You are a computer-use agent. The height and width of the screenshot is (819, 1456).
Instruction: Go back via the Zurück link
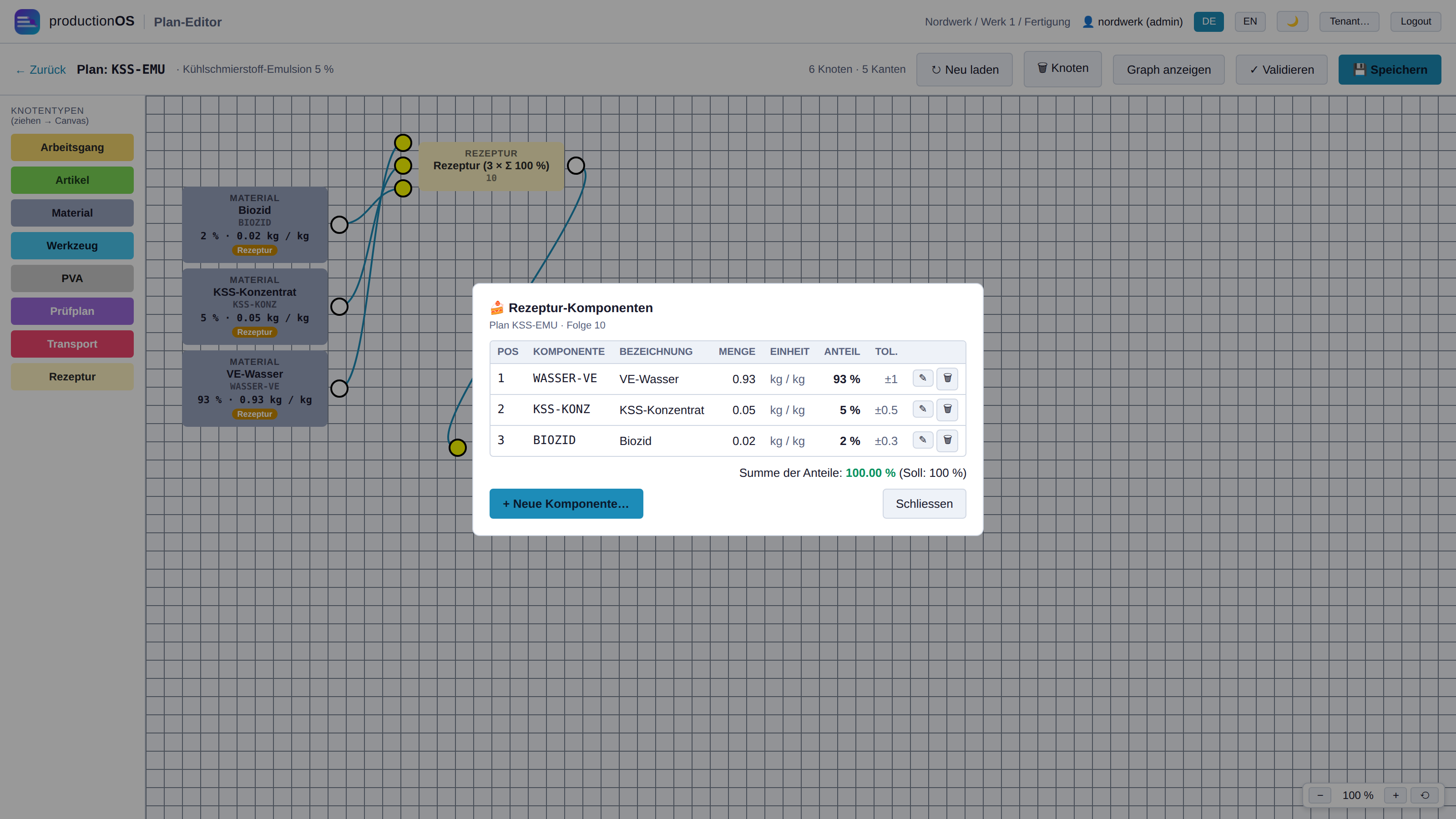coord(40,70)
